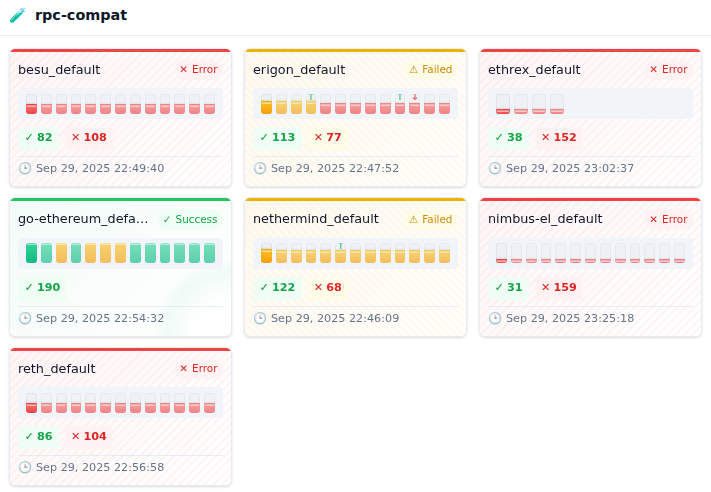Image resolution: width=711 pixels, height=492 pixels.
Task: Click the clock icon on besu_default card
Action: coord(25,168)
